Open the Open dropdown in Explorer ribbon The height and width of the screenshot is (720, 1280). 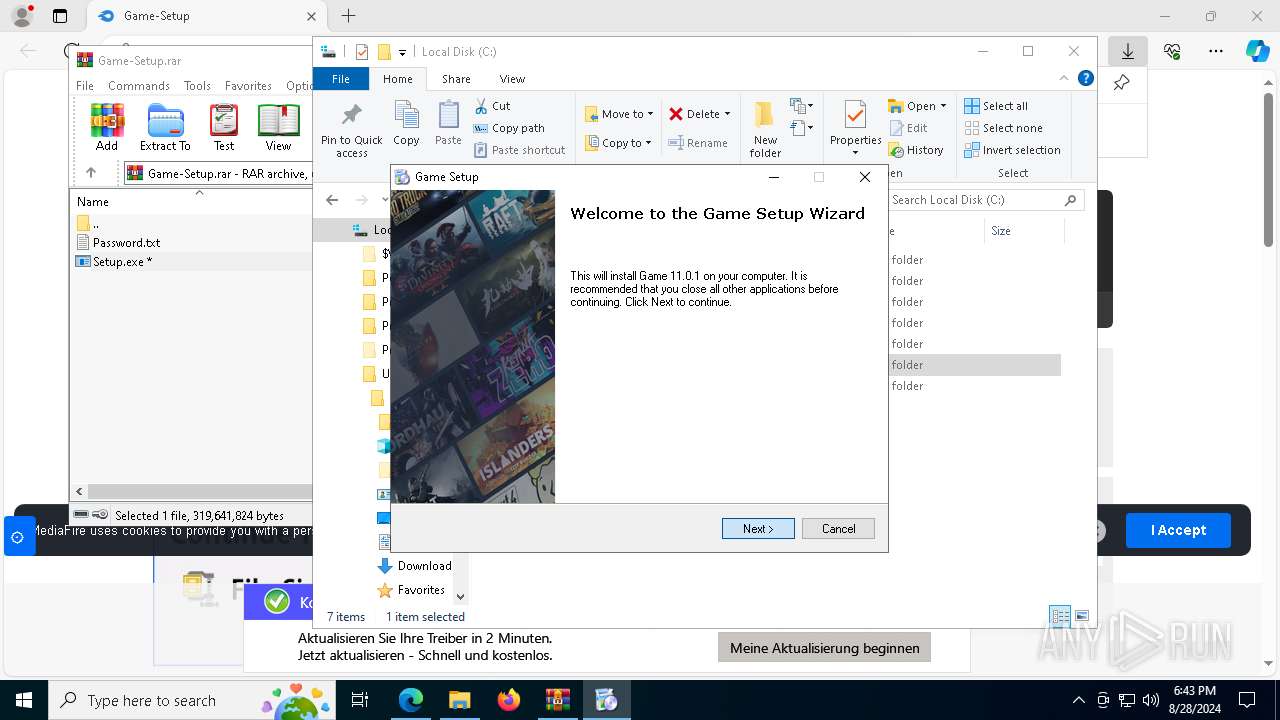coord(917,106)
